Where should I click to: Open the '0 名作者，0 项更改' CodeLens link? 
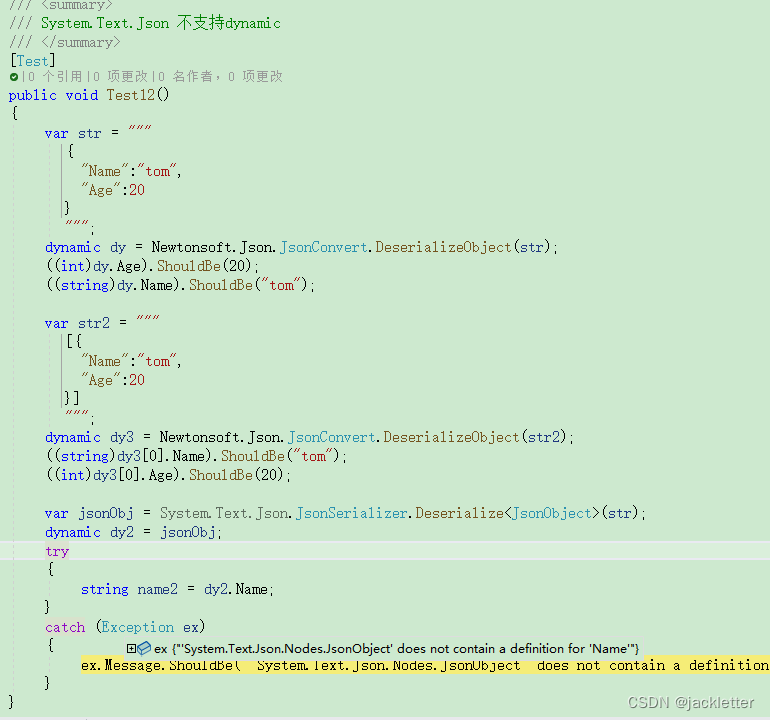pos(220,77)
